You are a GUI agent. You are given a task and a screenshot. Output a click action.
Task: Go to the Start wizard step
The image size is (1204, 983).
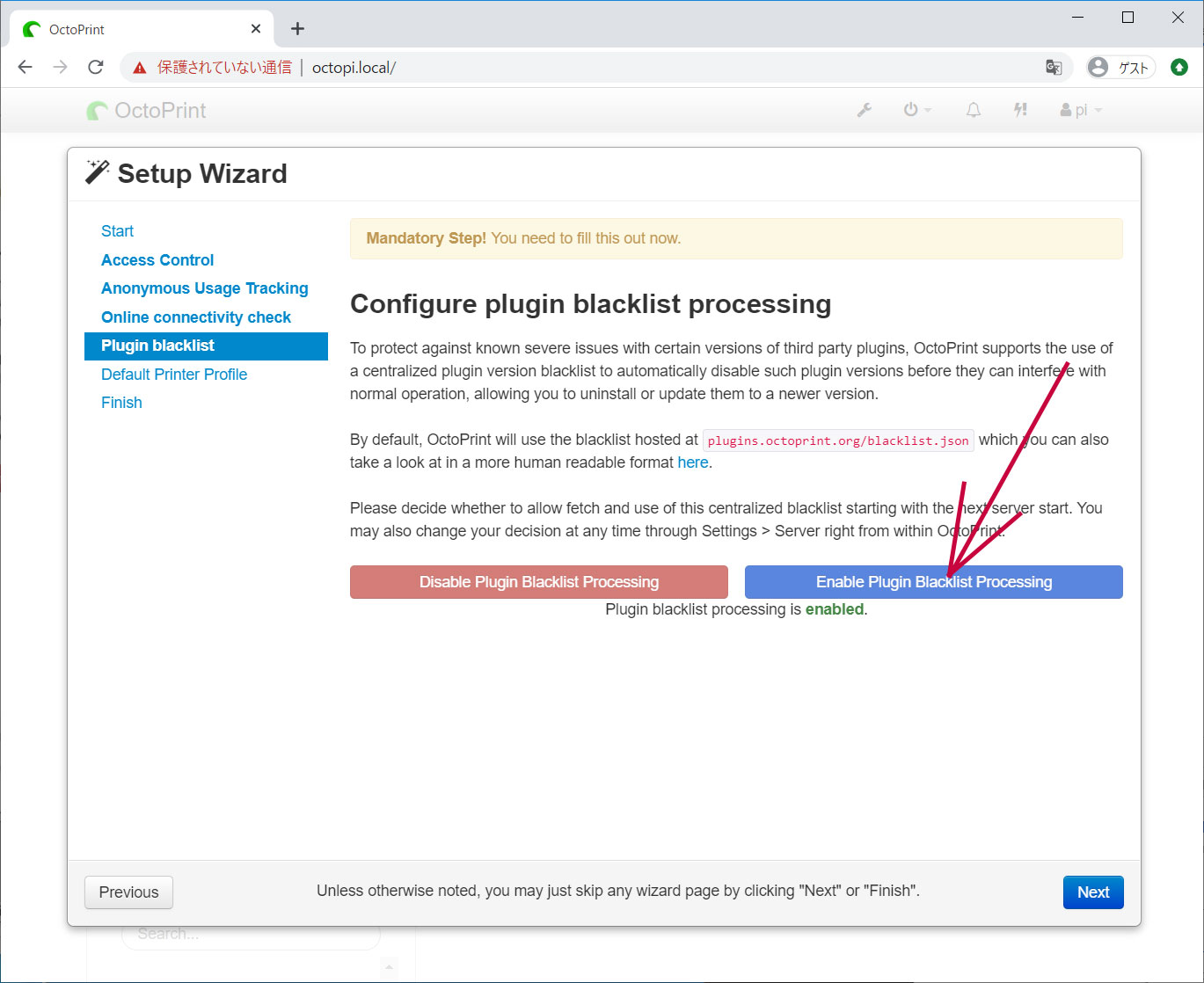[117, 231]
